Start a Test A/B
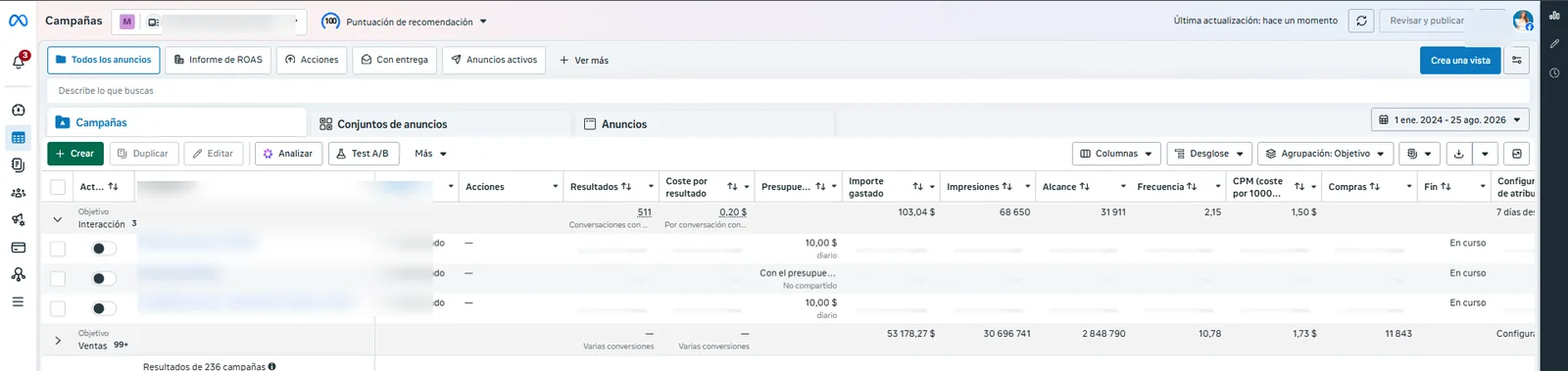The width and height of the screenshot is (1568, 371). click(364, 154)
